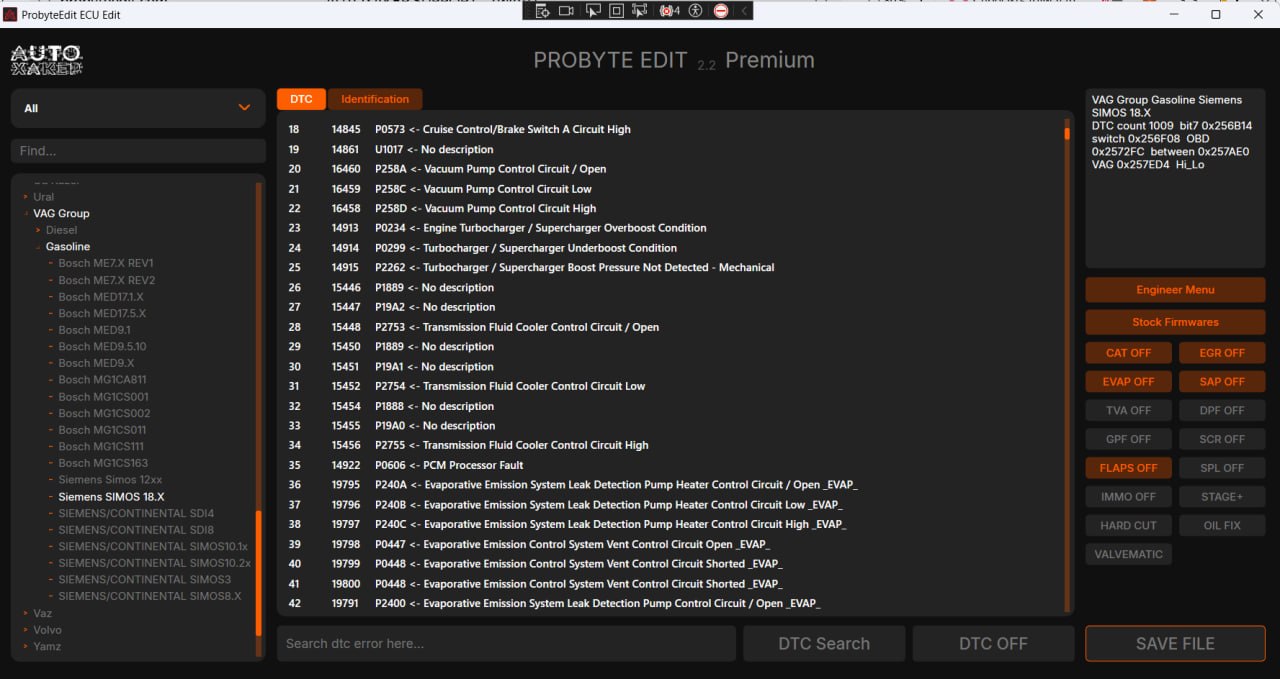Screen dimensions: 1280x679
Task: Select Siemens Simos 12xx in tree
Action: click(110, 480)
